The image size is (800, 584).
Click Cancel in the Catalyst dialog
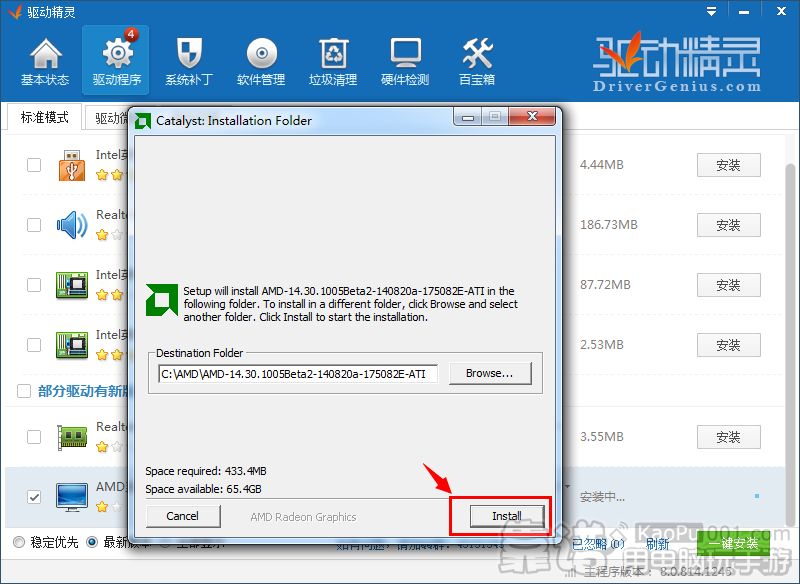click(183, 516)
